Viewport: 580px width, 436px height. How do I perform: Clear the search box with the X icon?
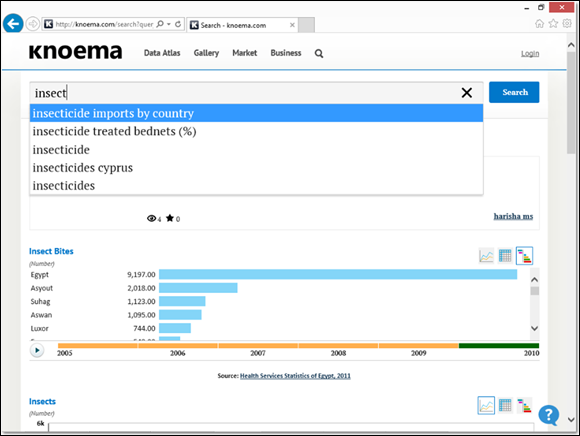pos(467,92)
